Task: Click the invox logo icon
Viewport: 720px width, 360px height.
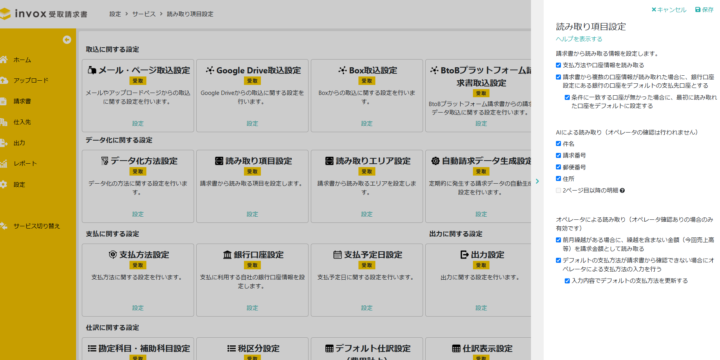Action: pyautogui.click(x=4, y=14)
